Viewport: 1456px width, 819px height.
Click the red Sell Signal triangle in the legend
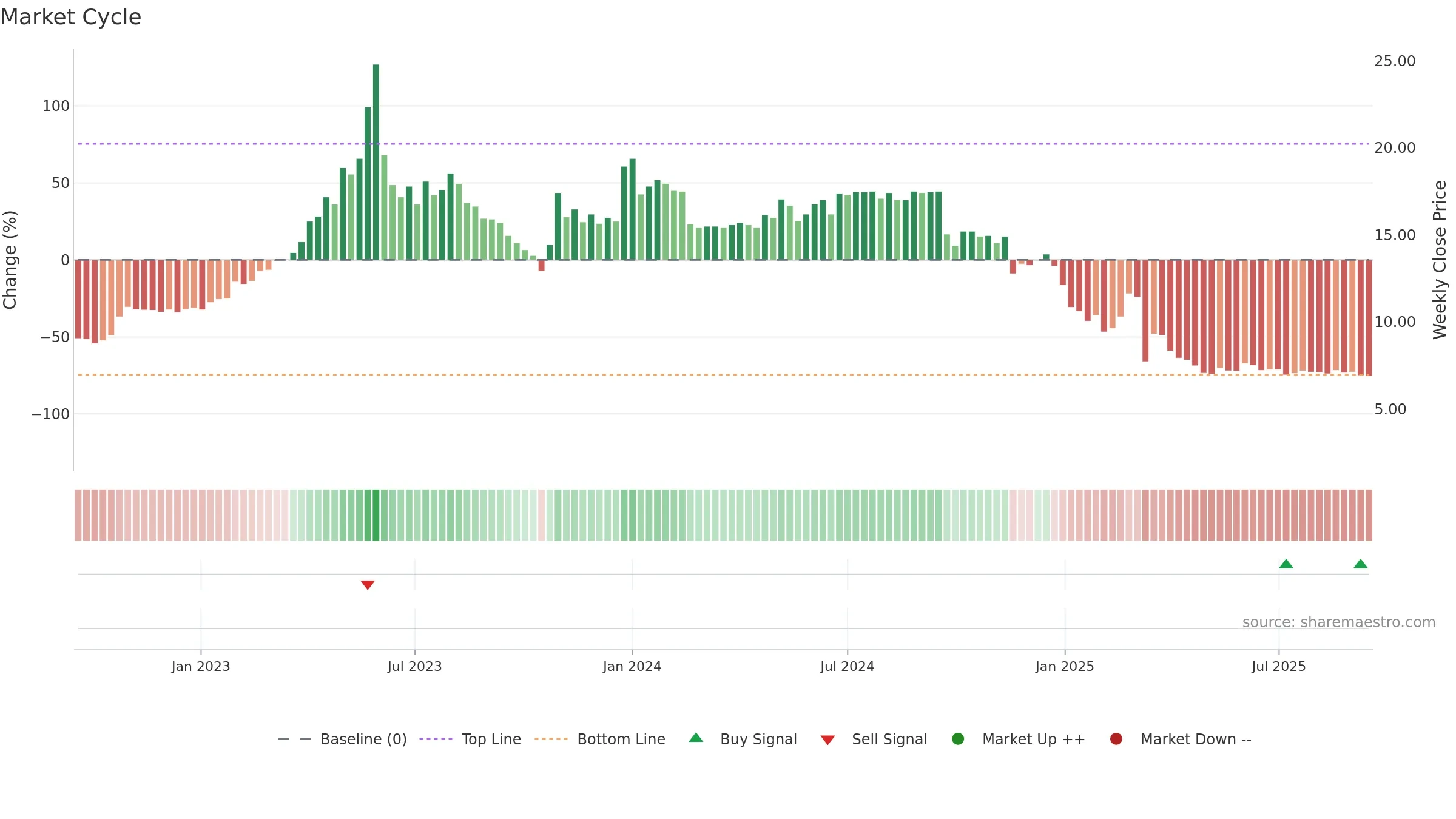pos(827,740)
